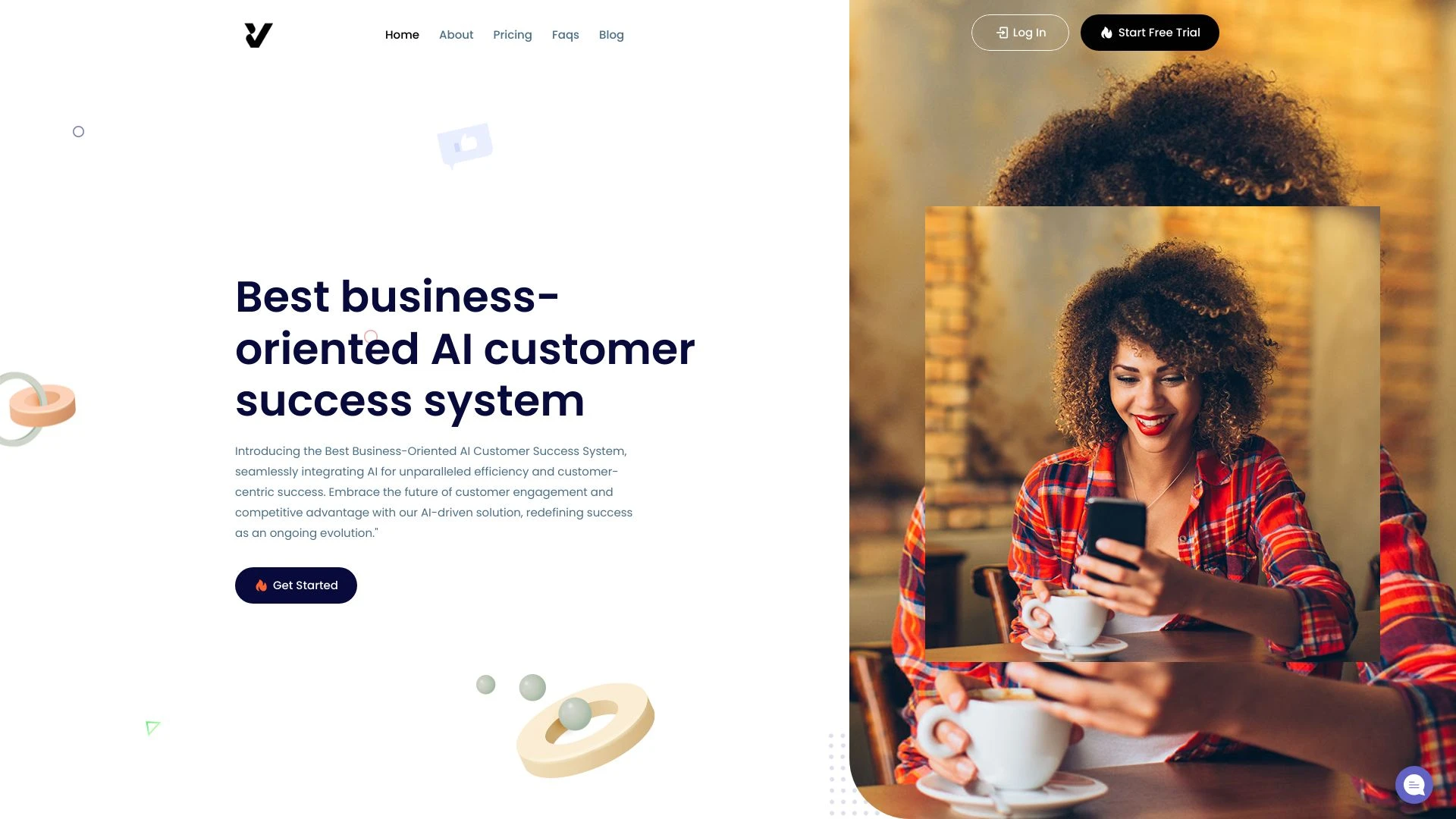Click the Start Free Trial button
Image resolution: width=1456 pixels, height=819 pixels.
coord(1149,32)
